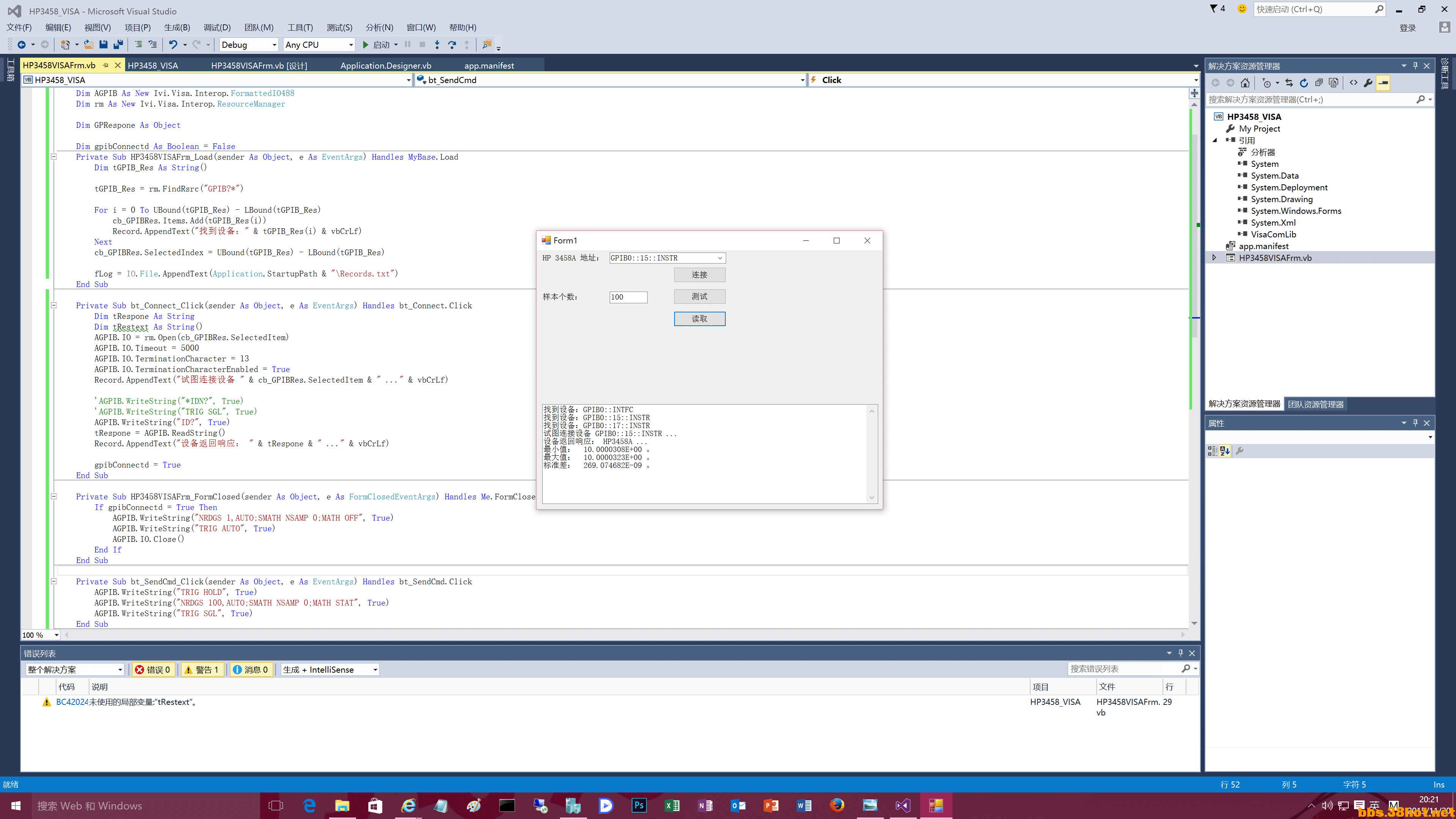Click the Step Into debug icon
The width and height of the screenshot is (1456, 819).
point(437,45)
